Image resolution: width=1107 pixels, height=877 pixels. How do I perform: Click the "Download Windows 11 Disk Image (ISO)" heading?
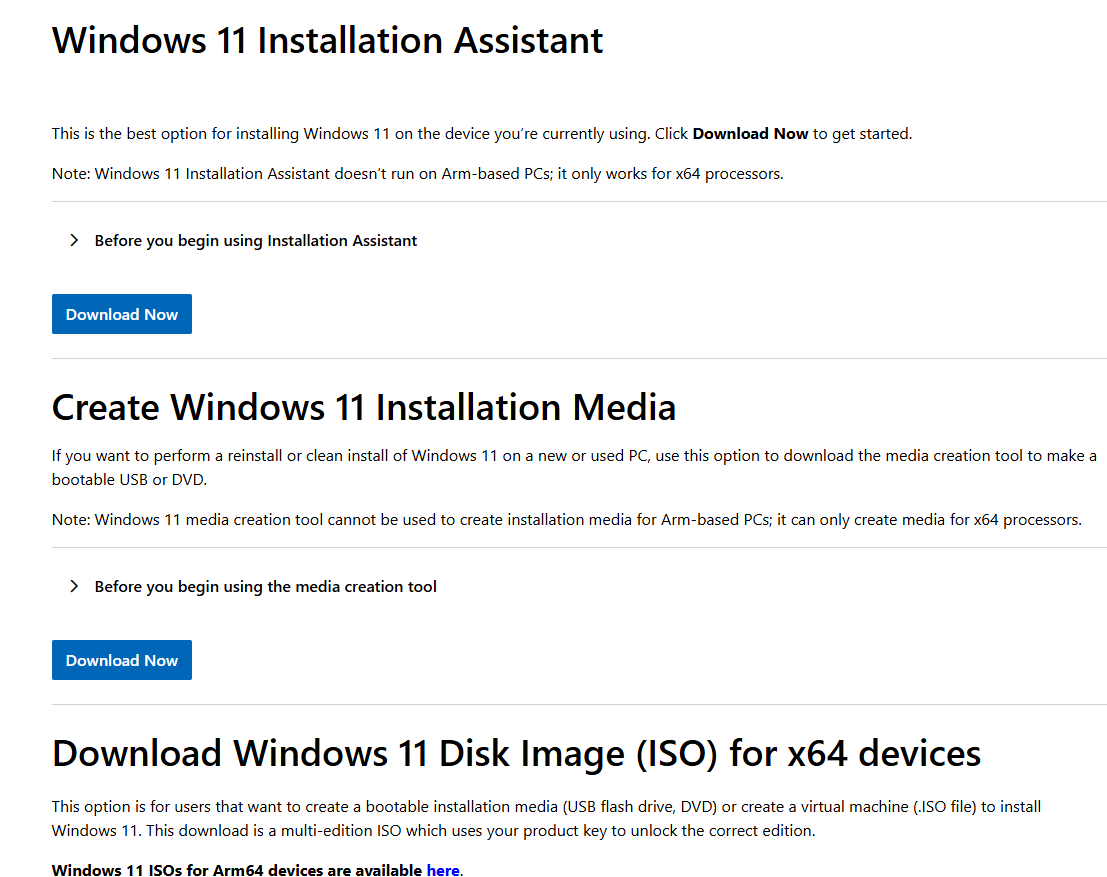coord(516,753)
